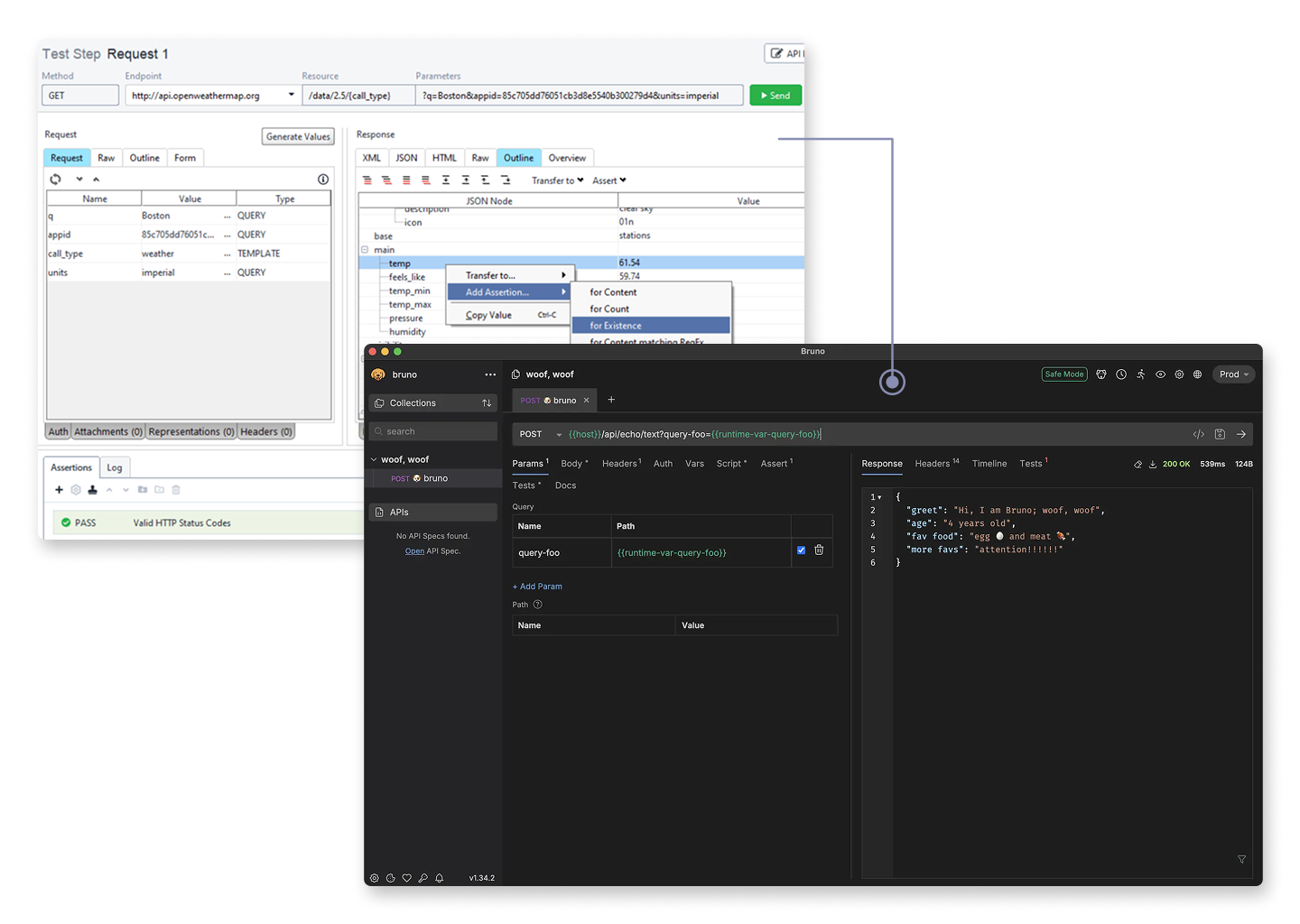
Task: Click the heart icon in Bruno bottom bar
Action: (x=407, y=878)
